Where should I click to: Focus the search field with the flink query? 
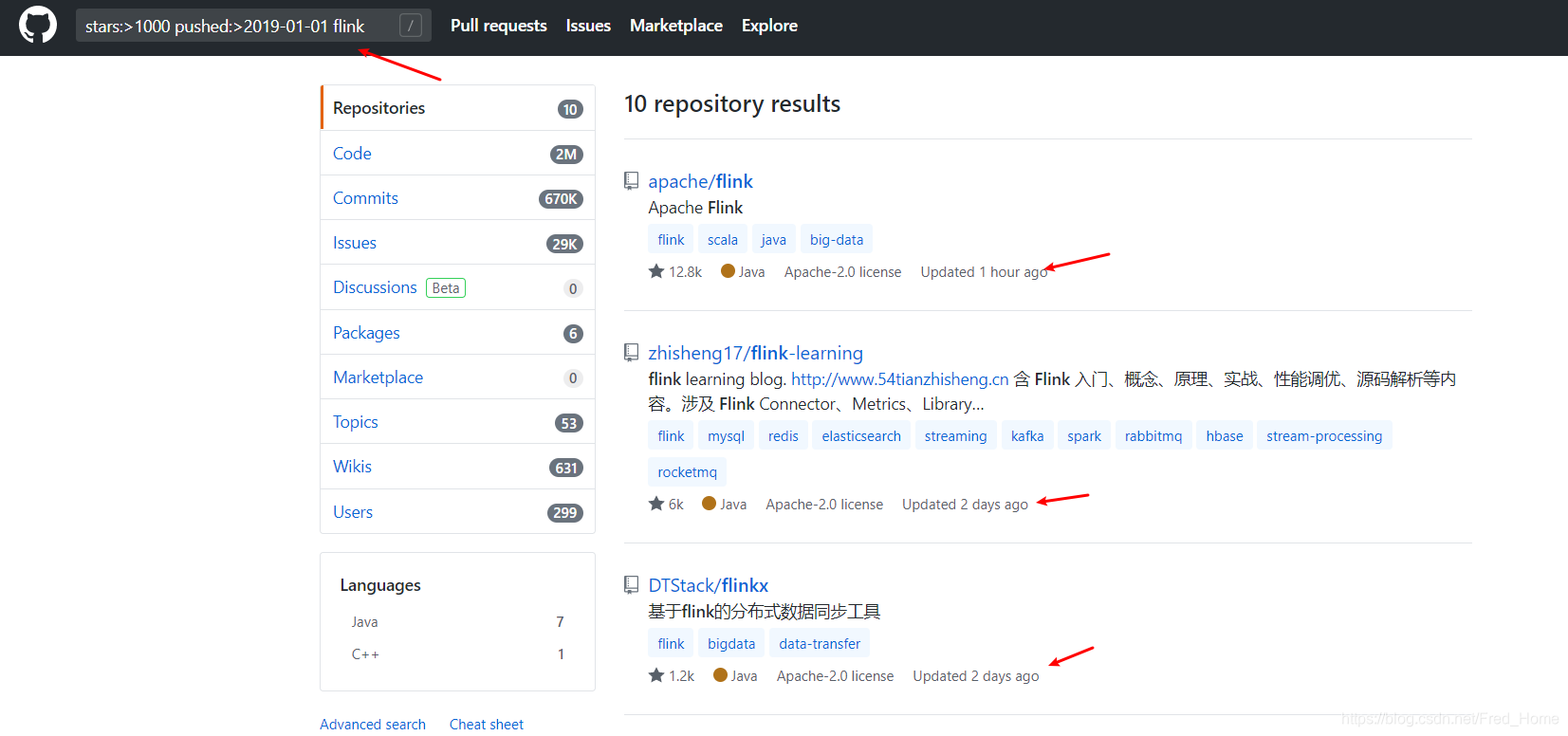pyautogui.click(x=253, y=26)
